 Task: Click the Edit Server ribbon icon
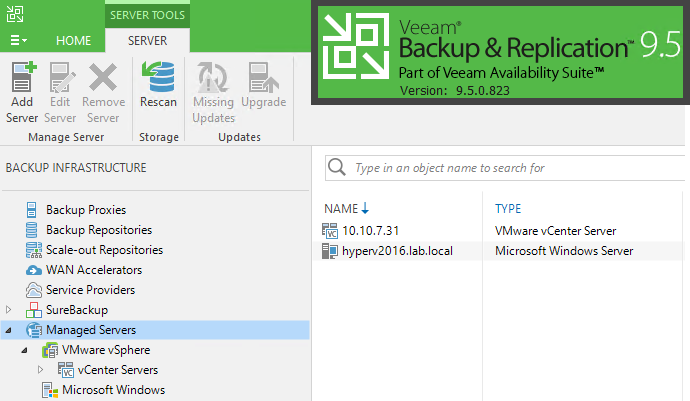pos(62,77)
